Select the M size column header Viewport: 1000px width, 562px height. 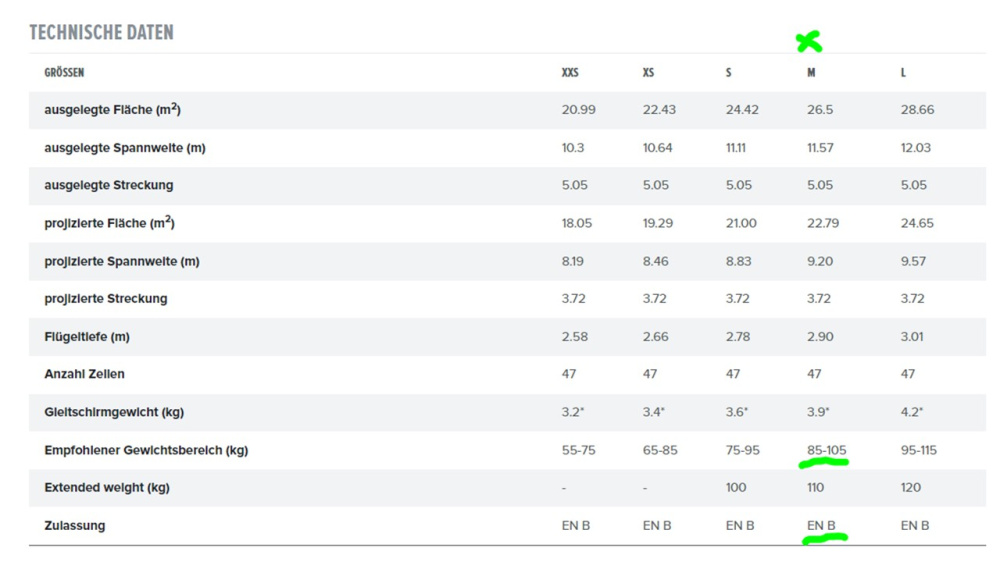[811, 73]
